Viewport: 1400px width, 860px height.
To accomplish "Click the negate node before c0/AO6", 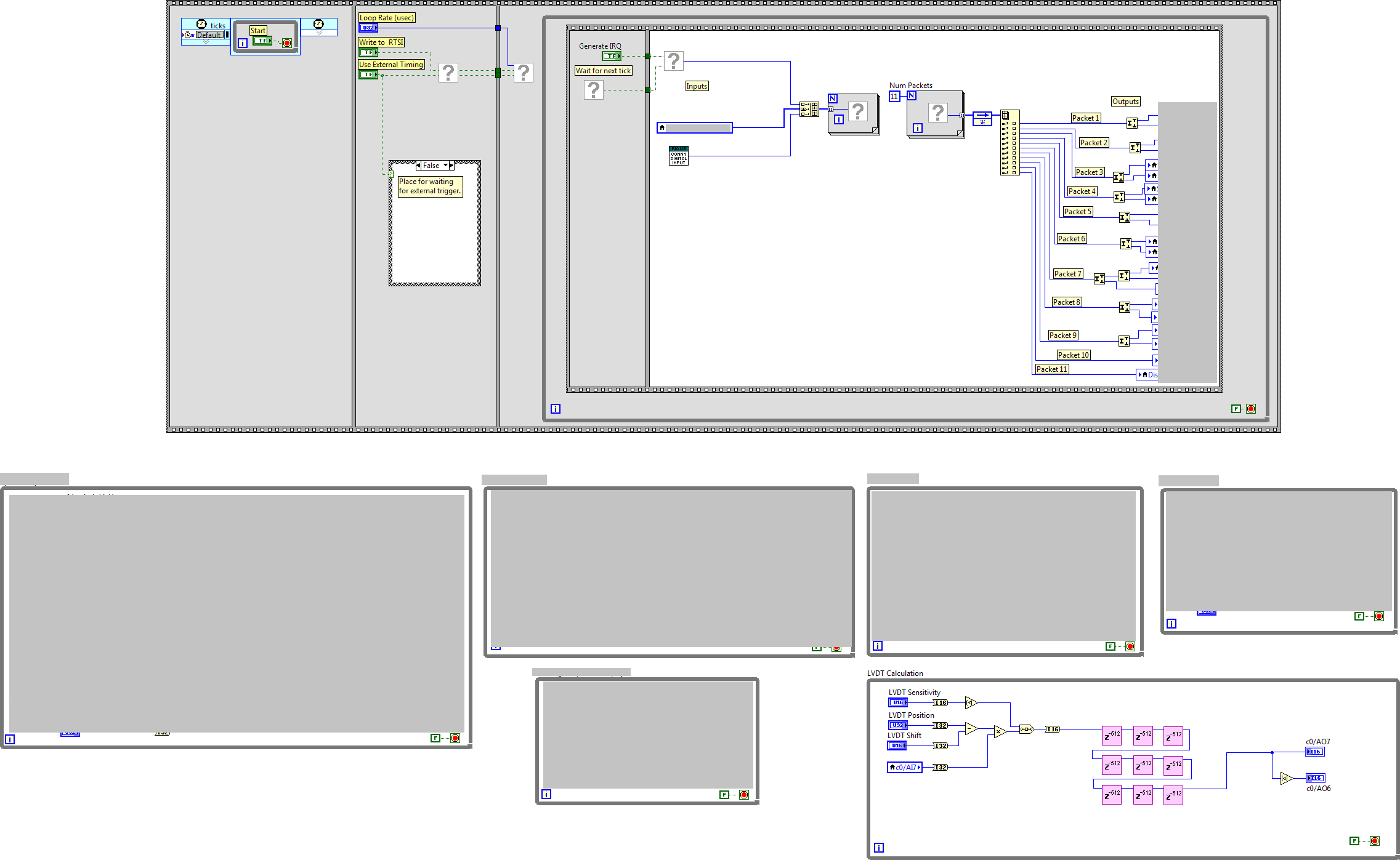I will coord(1286,779).
